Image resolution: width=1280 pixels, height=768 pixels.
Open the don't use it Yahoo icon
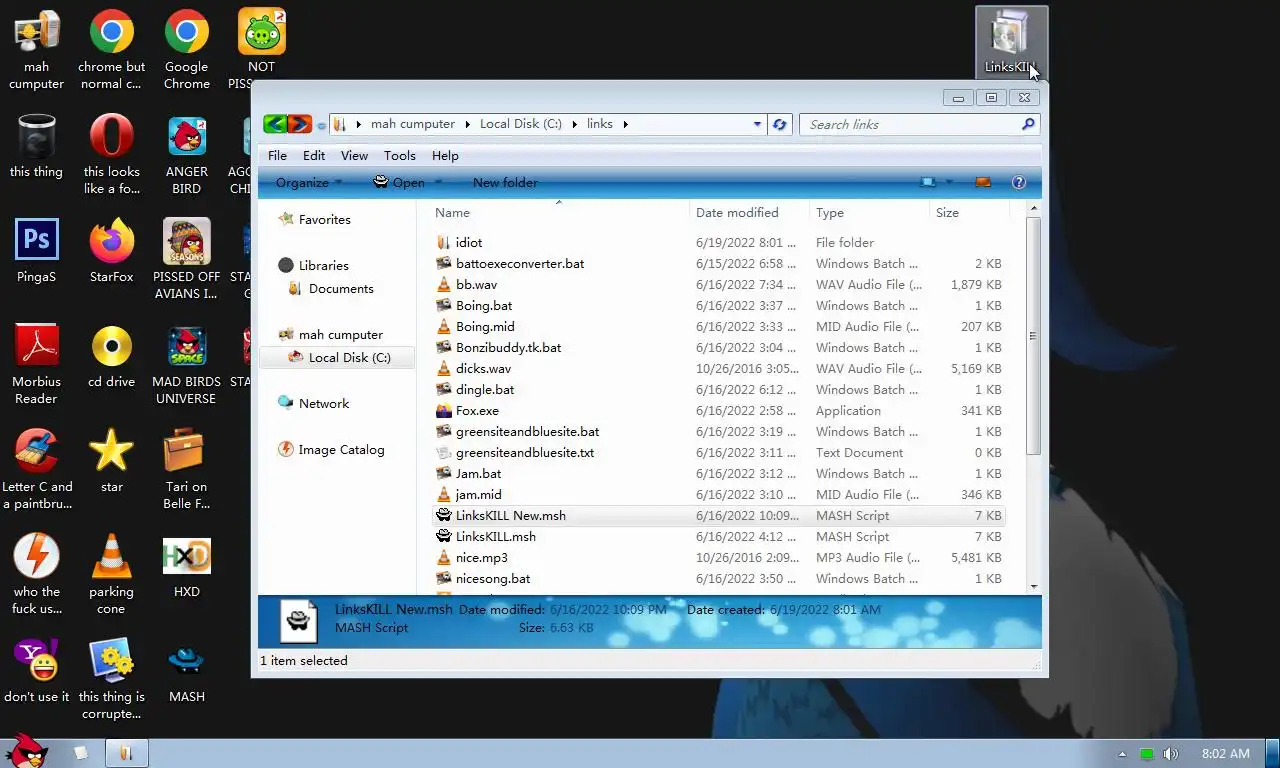36,671
